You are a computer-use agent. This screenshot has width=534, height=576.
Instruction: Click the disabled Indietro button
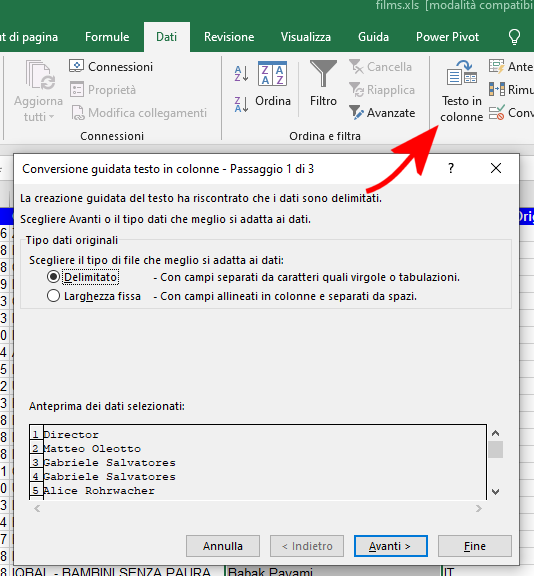(x=307, y=546)
